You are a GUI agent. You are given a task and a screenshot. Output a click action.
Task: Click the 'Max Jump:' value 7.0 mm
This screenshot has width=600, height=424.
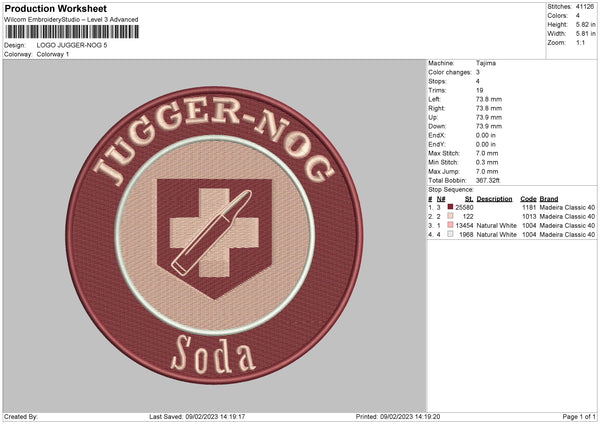point(487,171)
